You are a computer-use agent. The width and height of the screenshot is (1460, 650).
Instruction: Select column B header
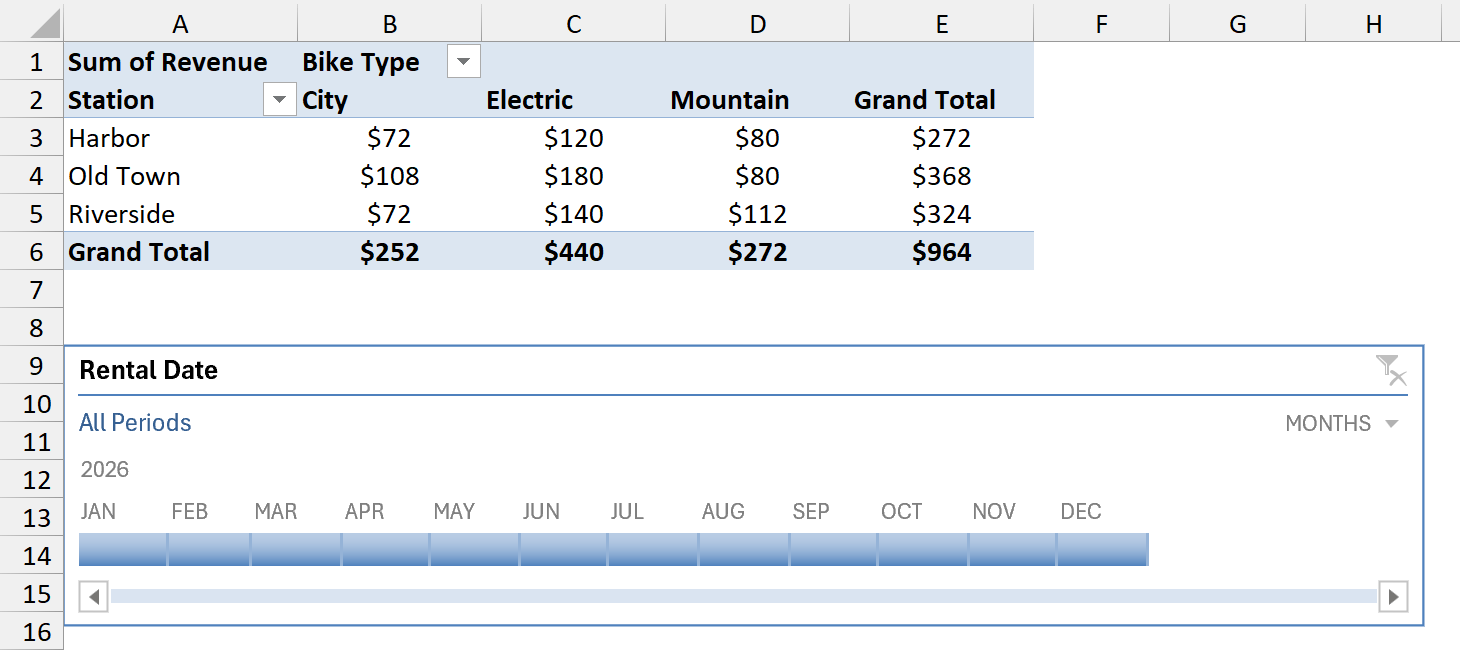390,24
